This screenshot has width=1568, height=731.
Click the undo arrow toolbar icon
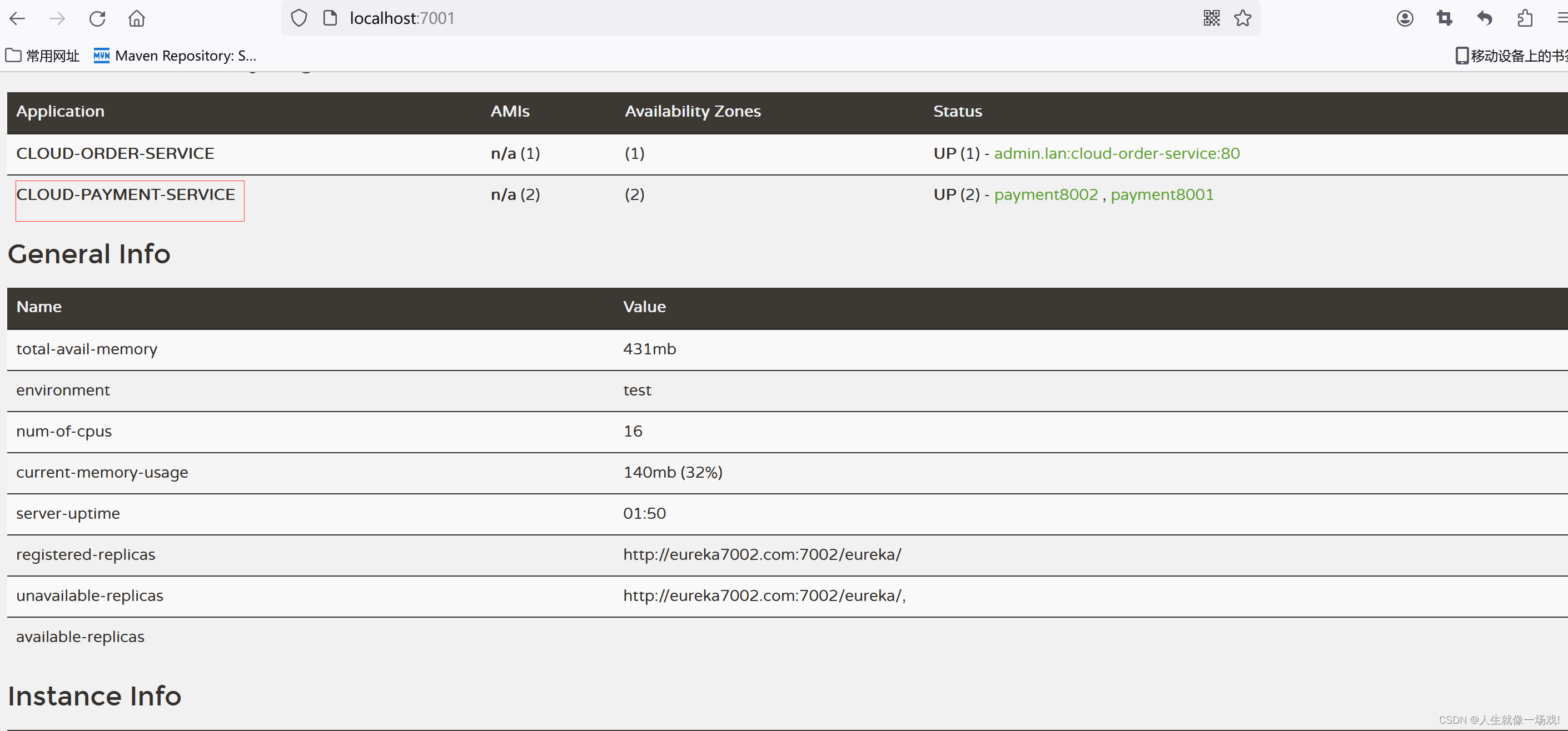(1485, 18)
